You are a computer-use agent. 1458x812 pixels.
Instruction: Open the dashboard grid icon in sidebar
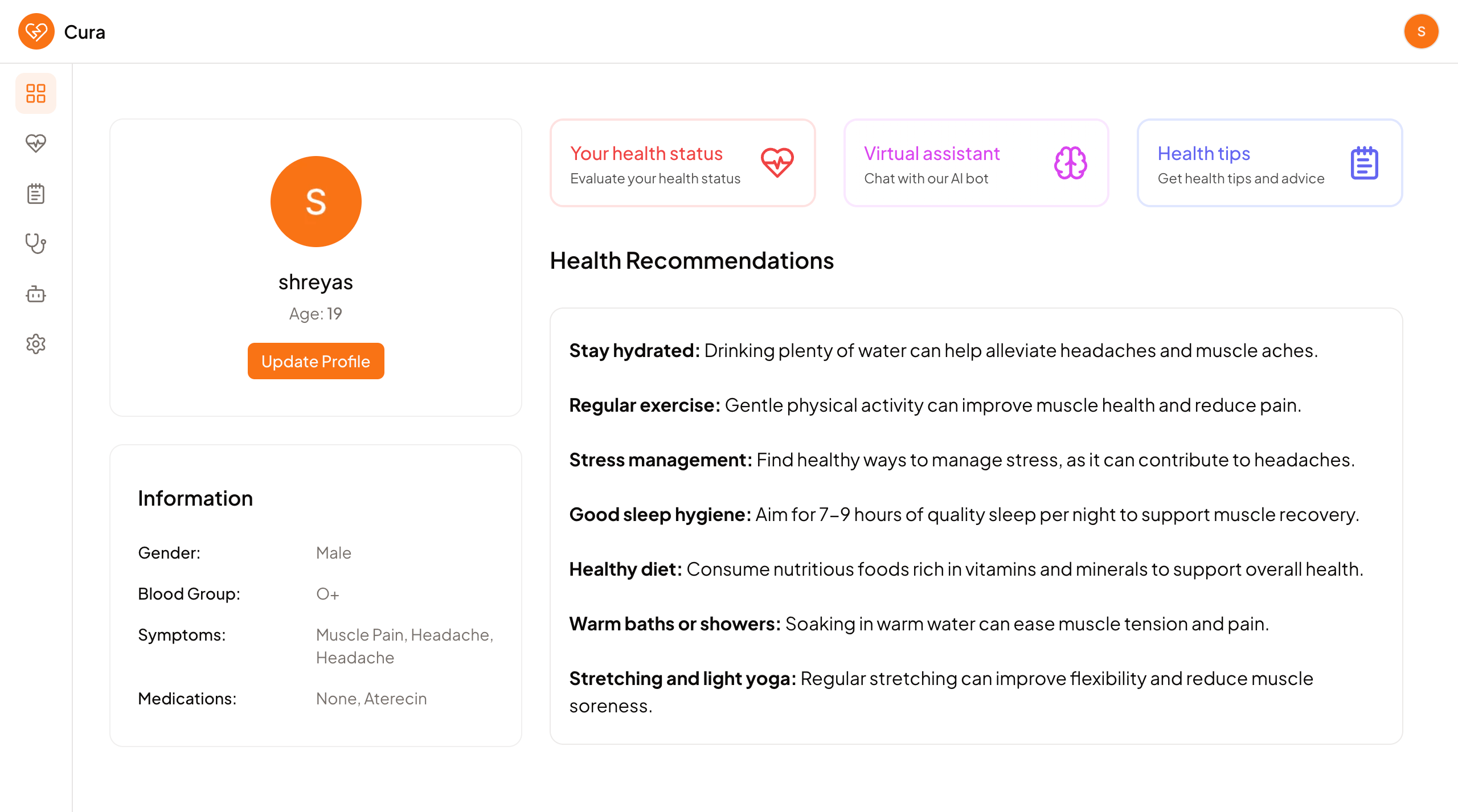pyautogui.click(x=36, y=93)
